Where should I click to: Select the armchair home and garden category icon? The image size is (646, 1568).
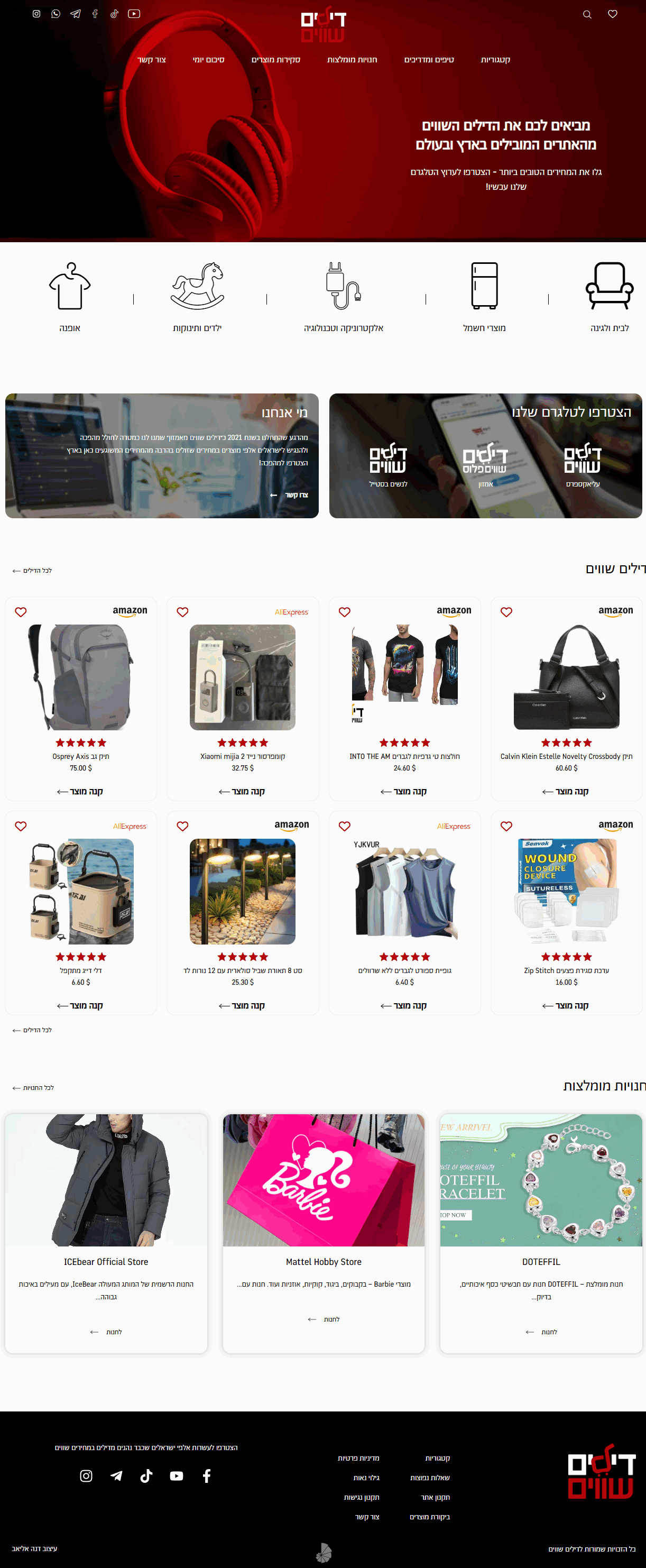click(609, 285)
